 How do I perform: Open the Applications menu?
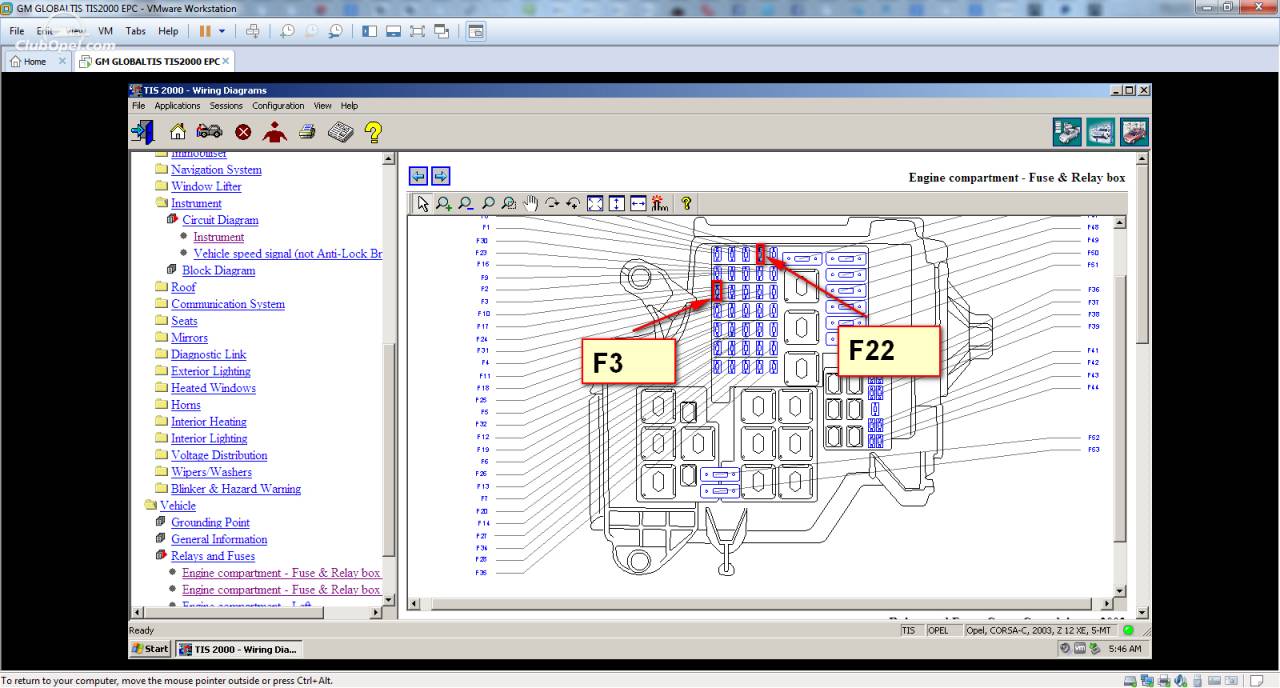(x=177, y=105)
